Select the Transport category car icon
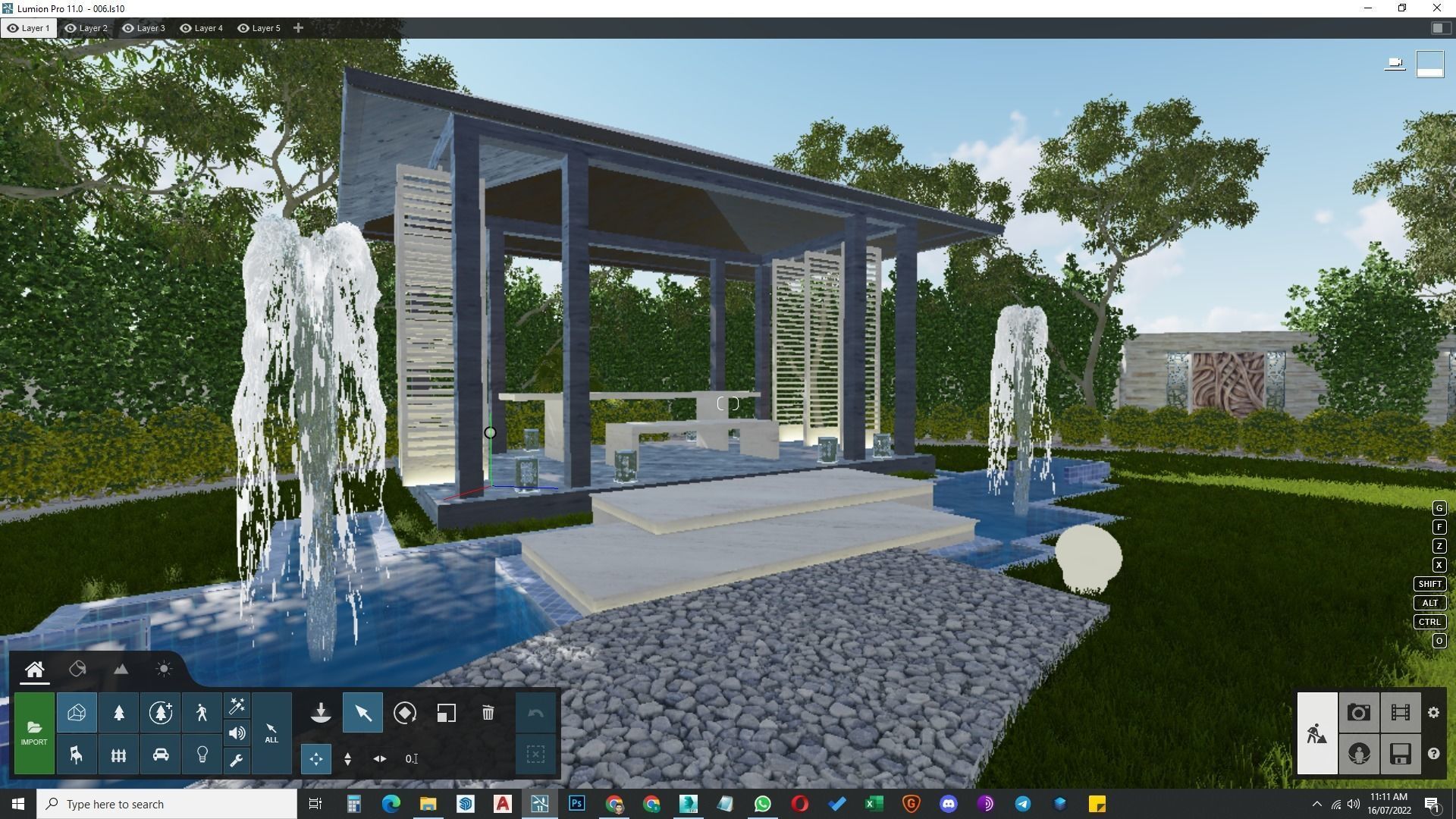Image resolution: width=1456 pixels, height=819 pixels. [x=160, y=755]
